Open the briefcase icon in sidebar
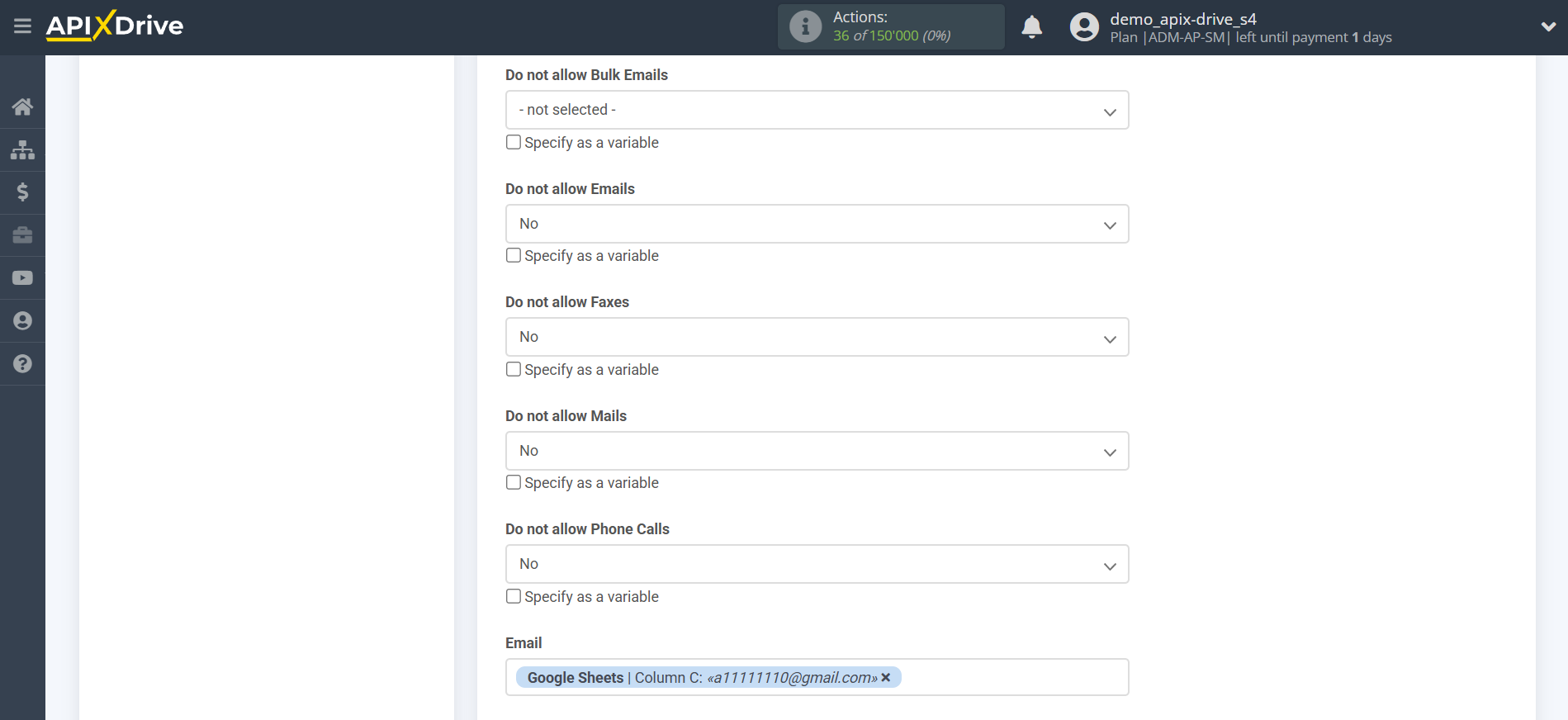 pyautogui.click(x=22, y=235)
